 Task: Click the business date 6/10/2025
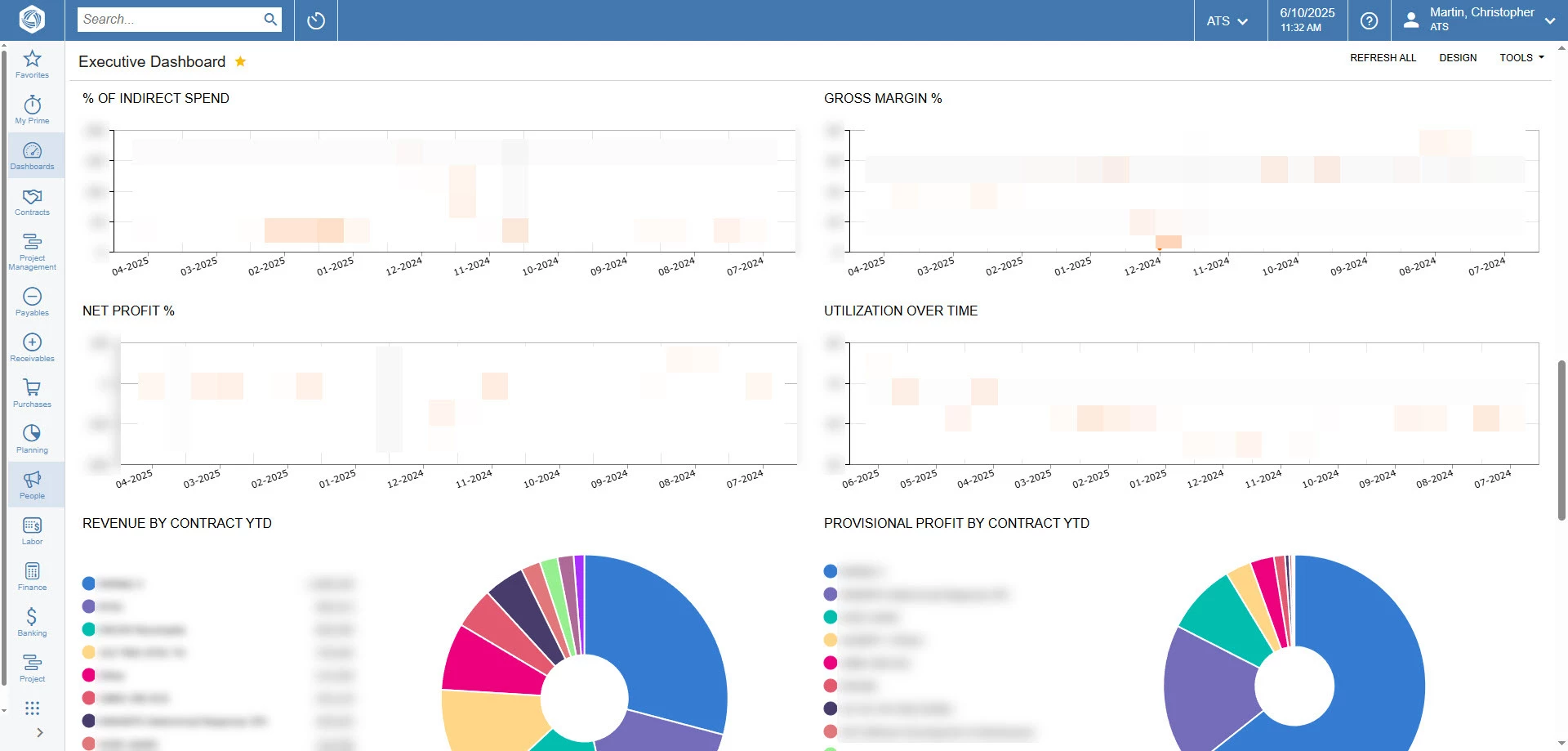point(1307,13)
